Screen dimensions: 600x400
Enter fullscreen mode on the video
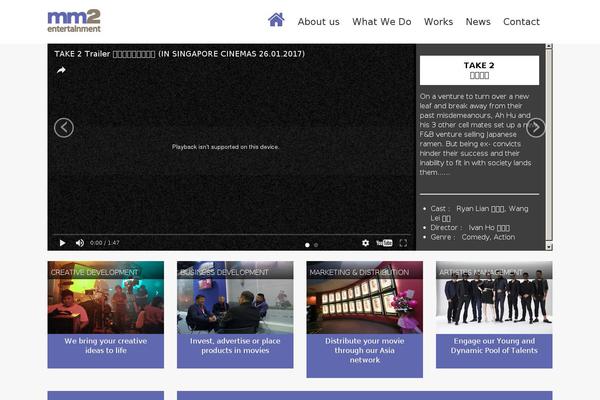pyautogui.click(x=403, y=243)
